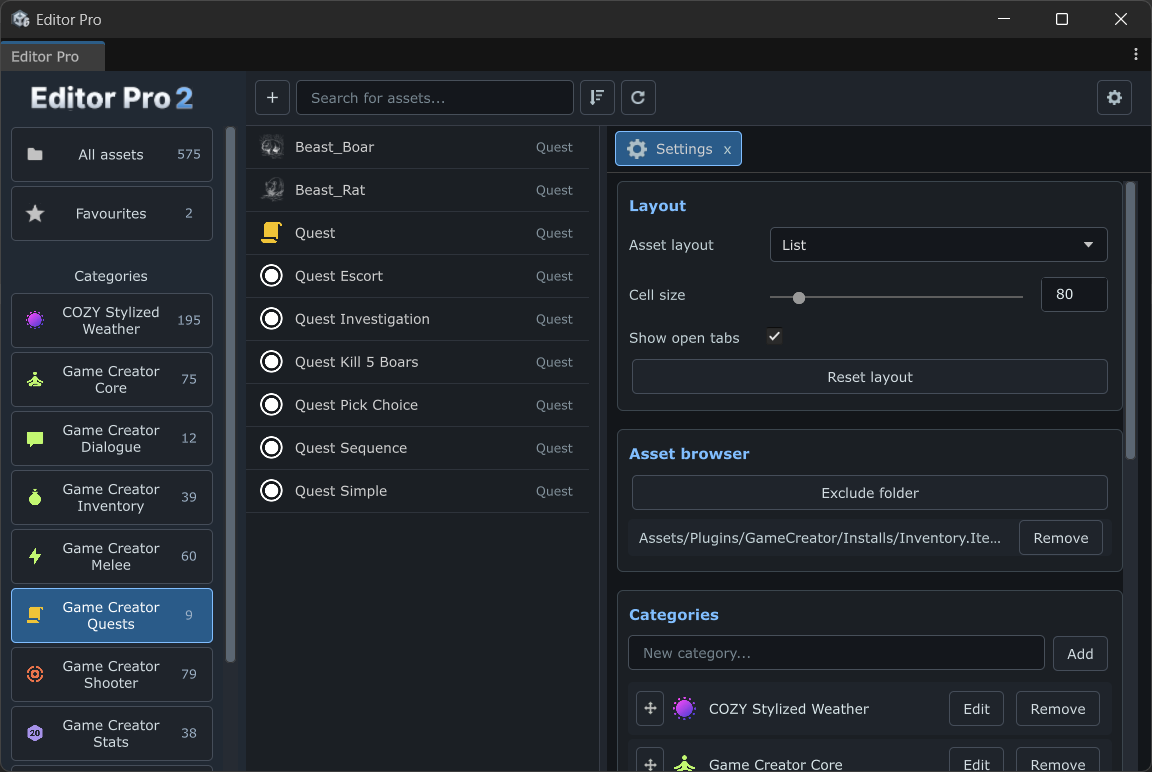Select Game Creator Quests category
The width and height of the screenshot is (1152, 772).
point(112,616)
